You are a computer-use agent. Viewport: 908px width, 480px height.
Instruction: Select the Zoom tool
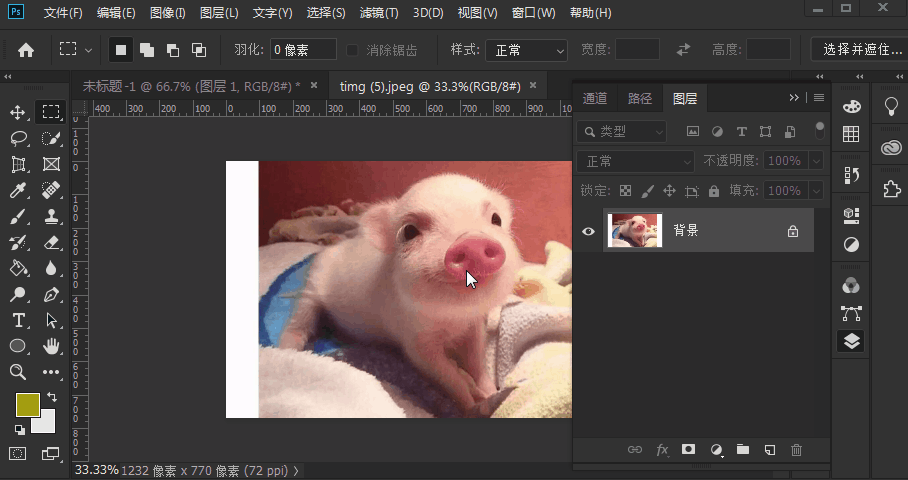click(x=19, y=372)
